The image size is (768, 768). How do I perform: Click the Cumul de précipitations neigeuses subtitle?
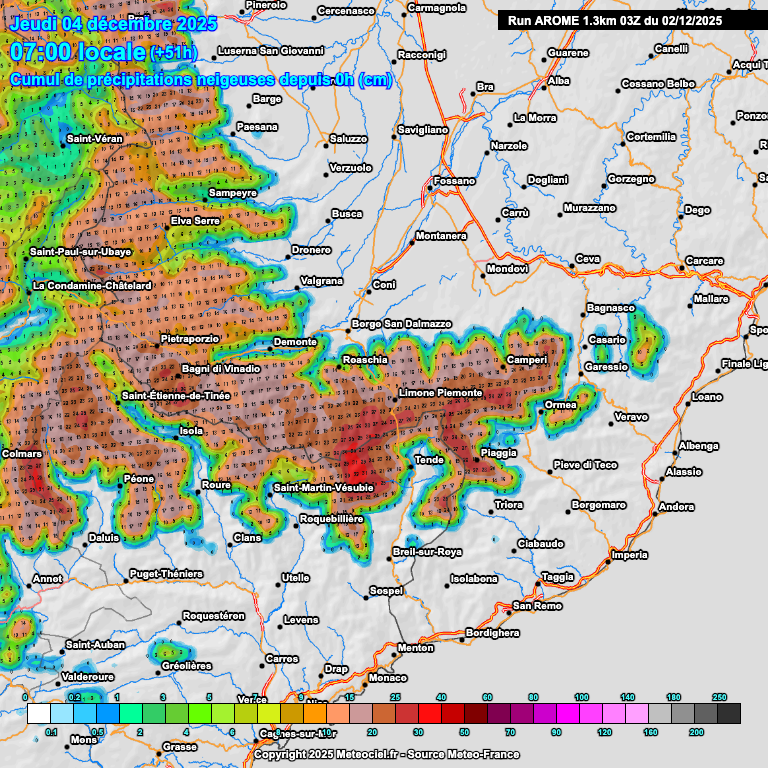(200, 80)
